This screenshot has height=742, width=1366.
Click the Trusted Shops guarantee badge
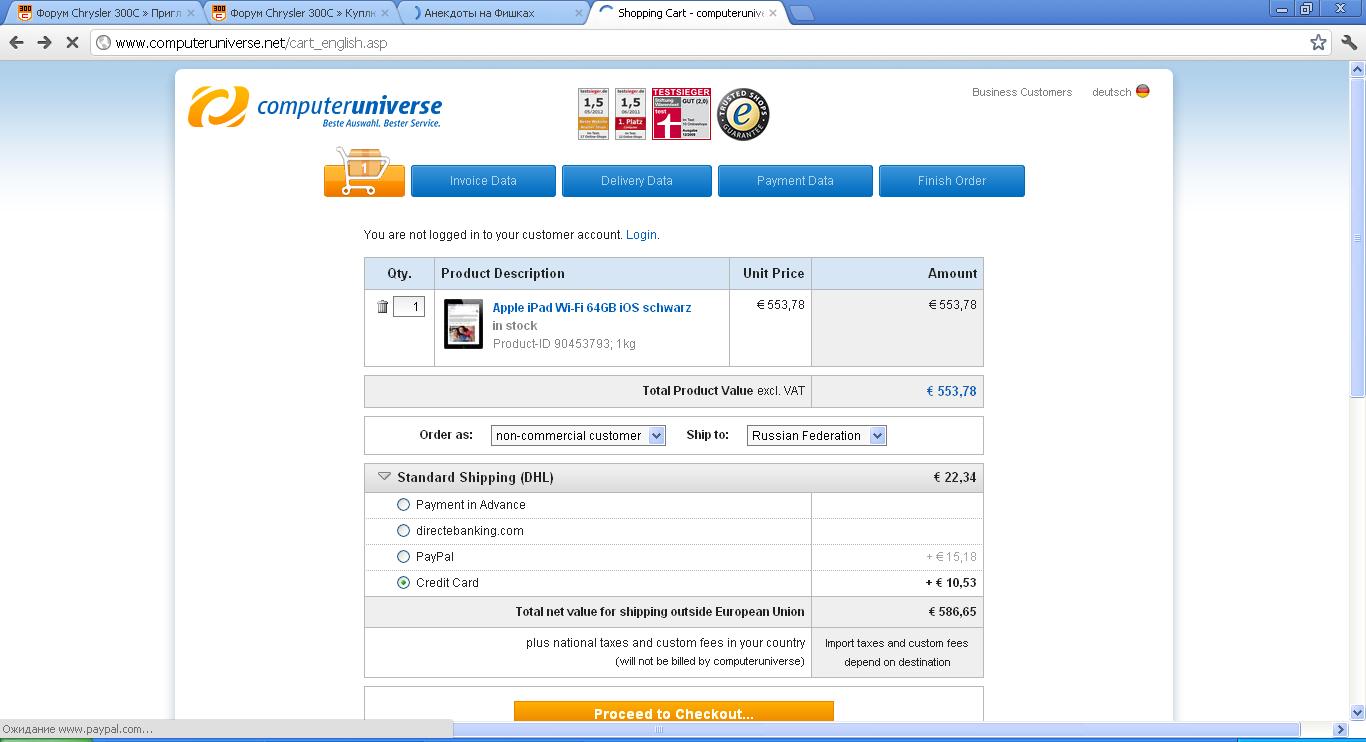click(743, 114)
